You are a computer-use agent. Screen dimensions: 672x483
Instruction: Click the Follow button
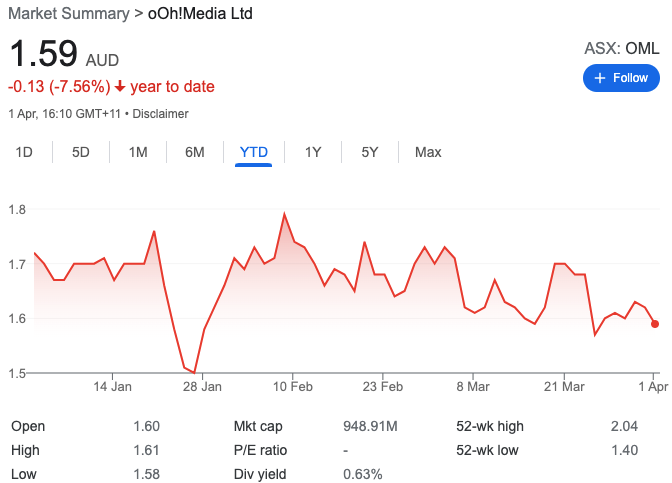[621, 78]
